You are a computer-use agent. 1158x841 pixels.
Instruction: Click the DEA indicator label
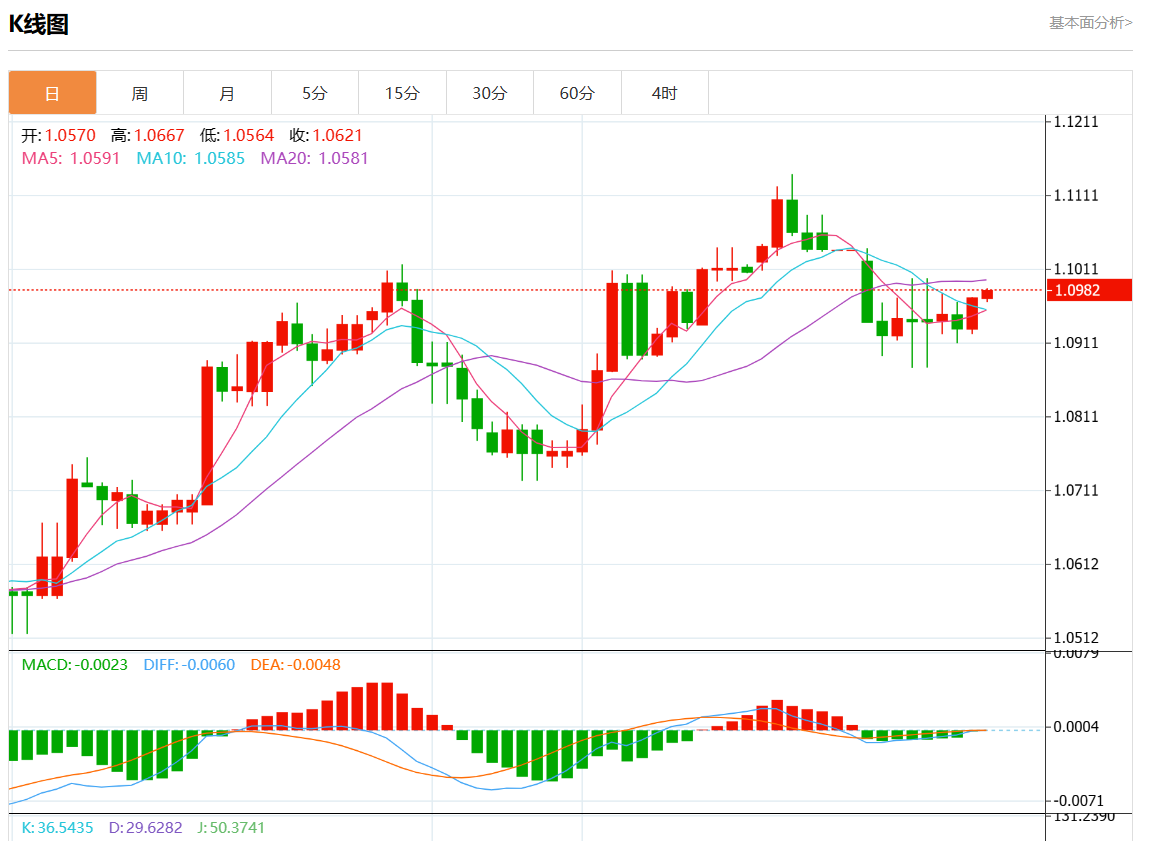point(295,664)
